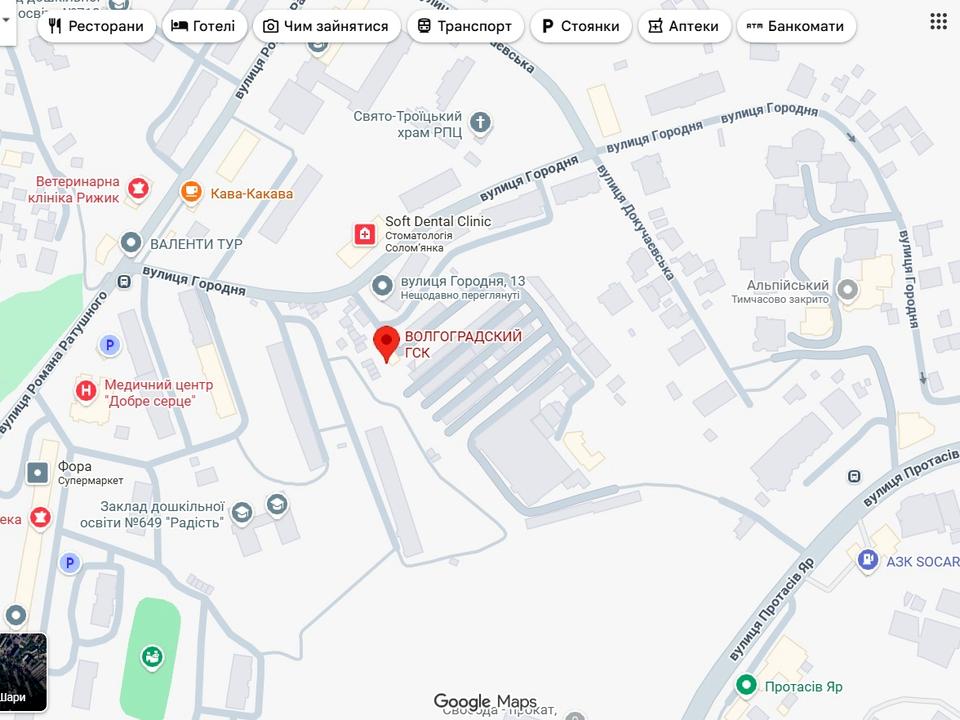Filter map by Ресторани chip

pyautogui.click(x=97, y=26)
